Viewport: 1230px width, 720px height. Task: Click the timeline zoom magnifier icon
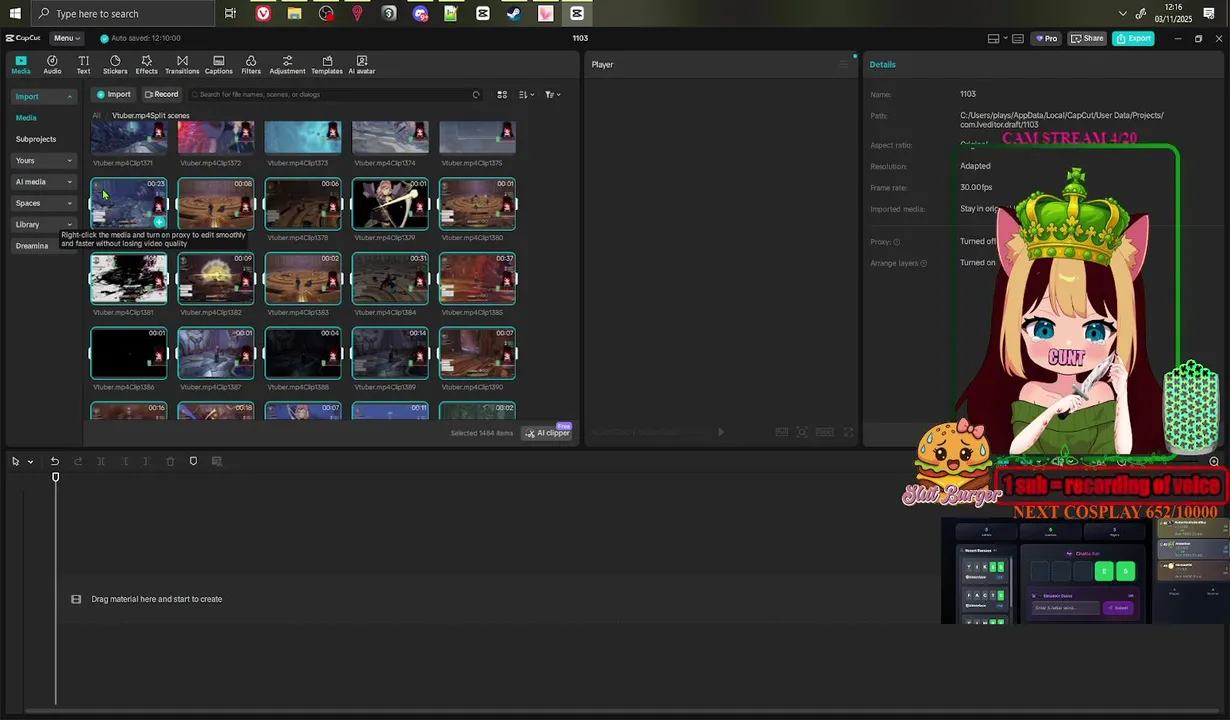1214,461
